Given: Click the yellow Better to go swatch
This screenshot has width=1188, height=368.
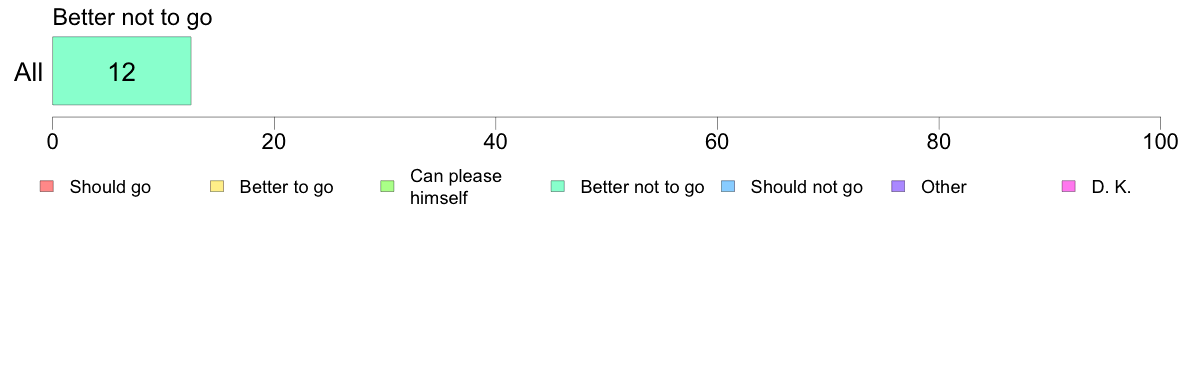Looking at the screenshot, I should (x=217, y=187).
